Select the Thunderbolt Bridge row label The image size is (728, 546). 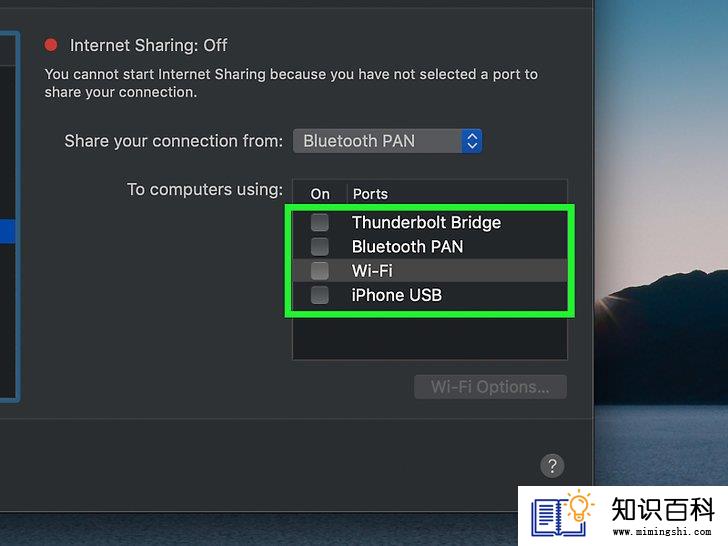pyautogui.click(x=426, y=222)
